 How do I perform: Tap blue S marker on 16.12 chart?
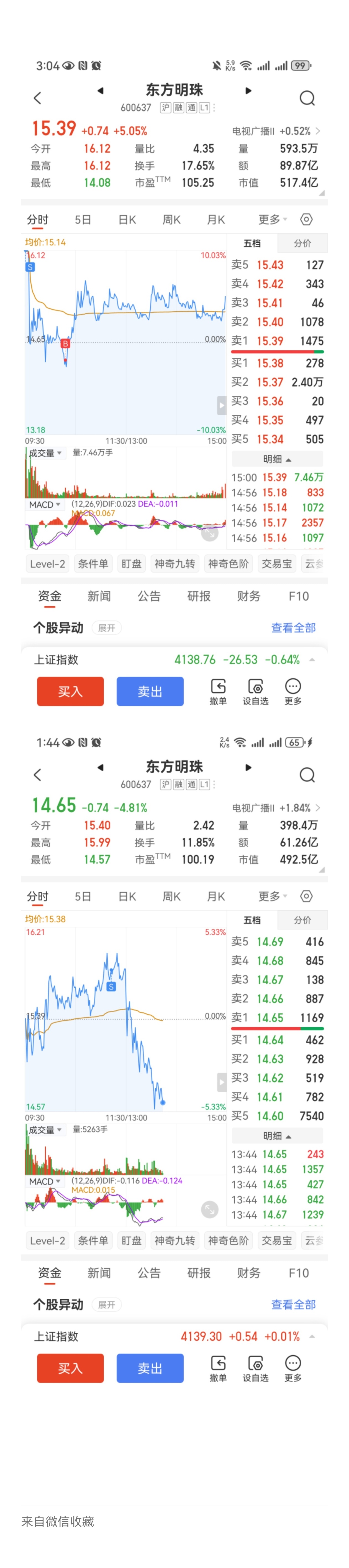[x=30, y=267]
